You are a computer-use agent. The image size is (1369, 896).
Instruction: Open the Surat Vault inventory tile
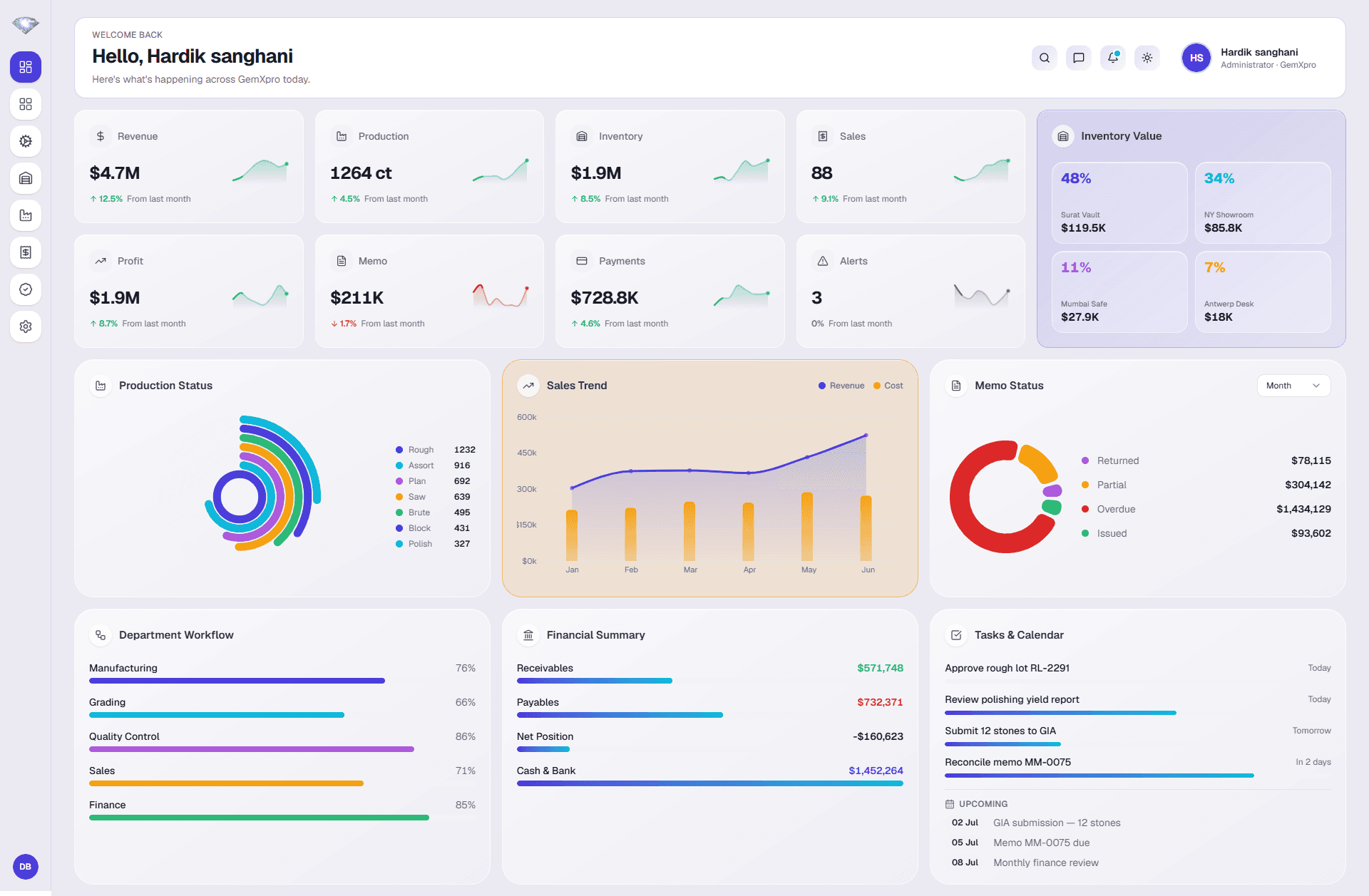1119,203
